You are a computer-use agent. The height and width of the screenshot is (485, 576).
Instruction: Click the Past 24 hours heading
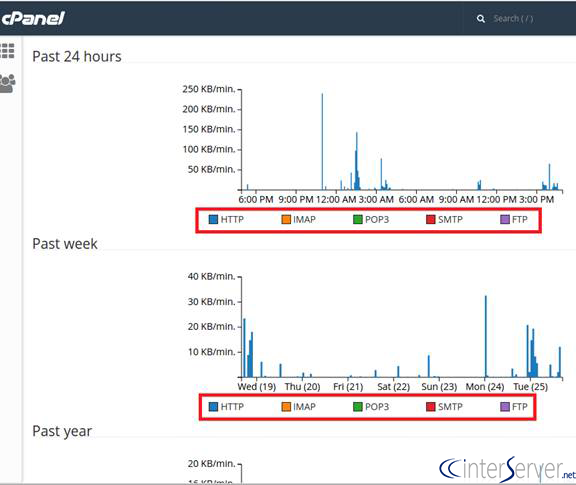click(77, 57)
